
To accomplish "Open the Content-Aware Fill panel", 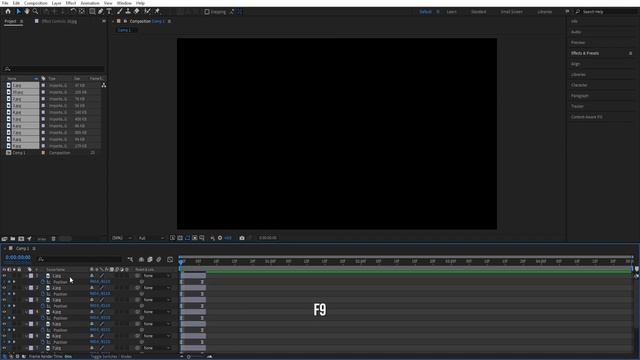I will (587, 117).
